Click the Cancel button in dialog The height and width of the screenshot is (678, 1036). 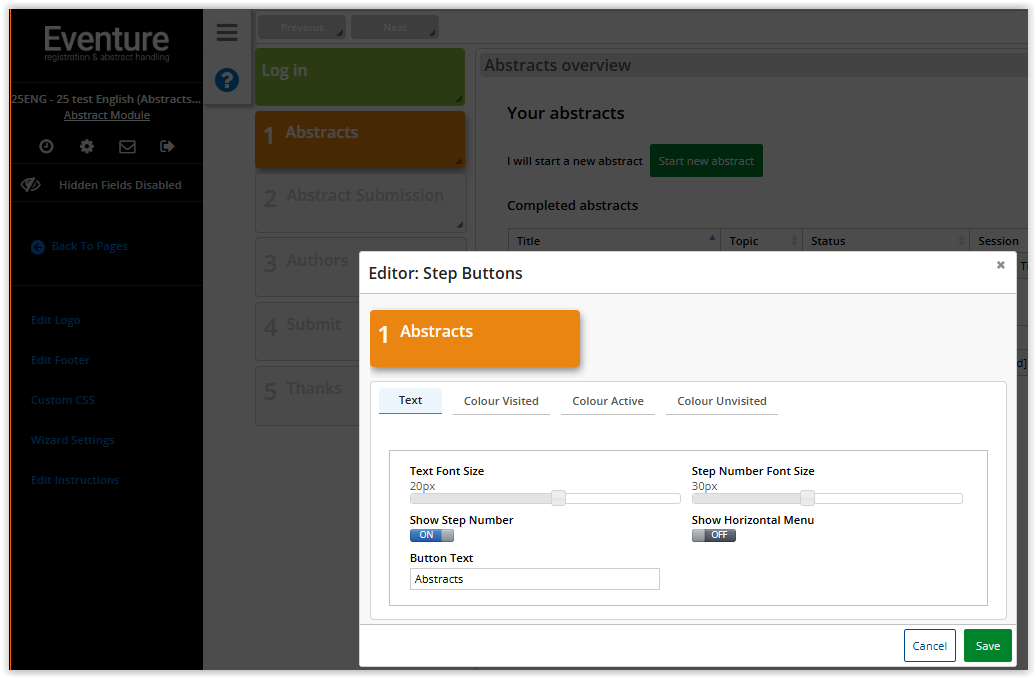pos(929,646)
